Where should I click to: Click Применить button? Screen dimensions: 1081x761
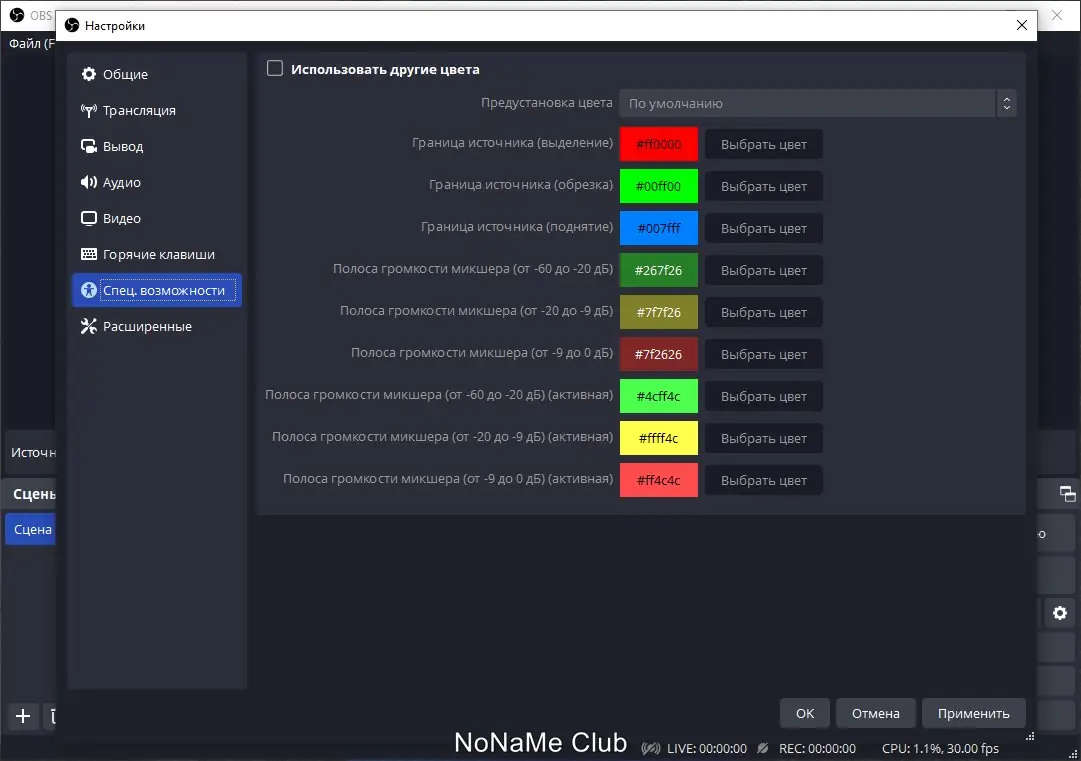point(973,713)
